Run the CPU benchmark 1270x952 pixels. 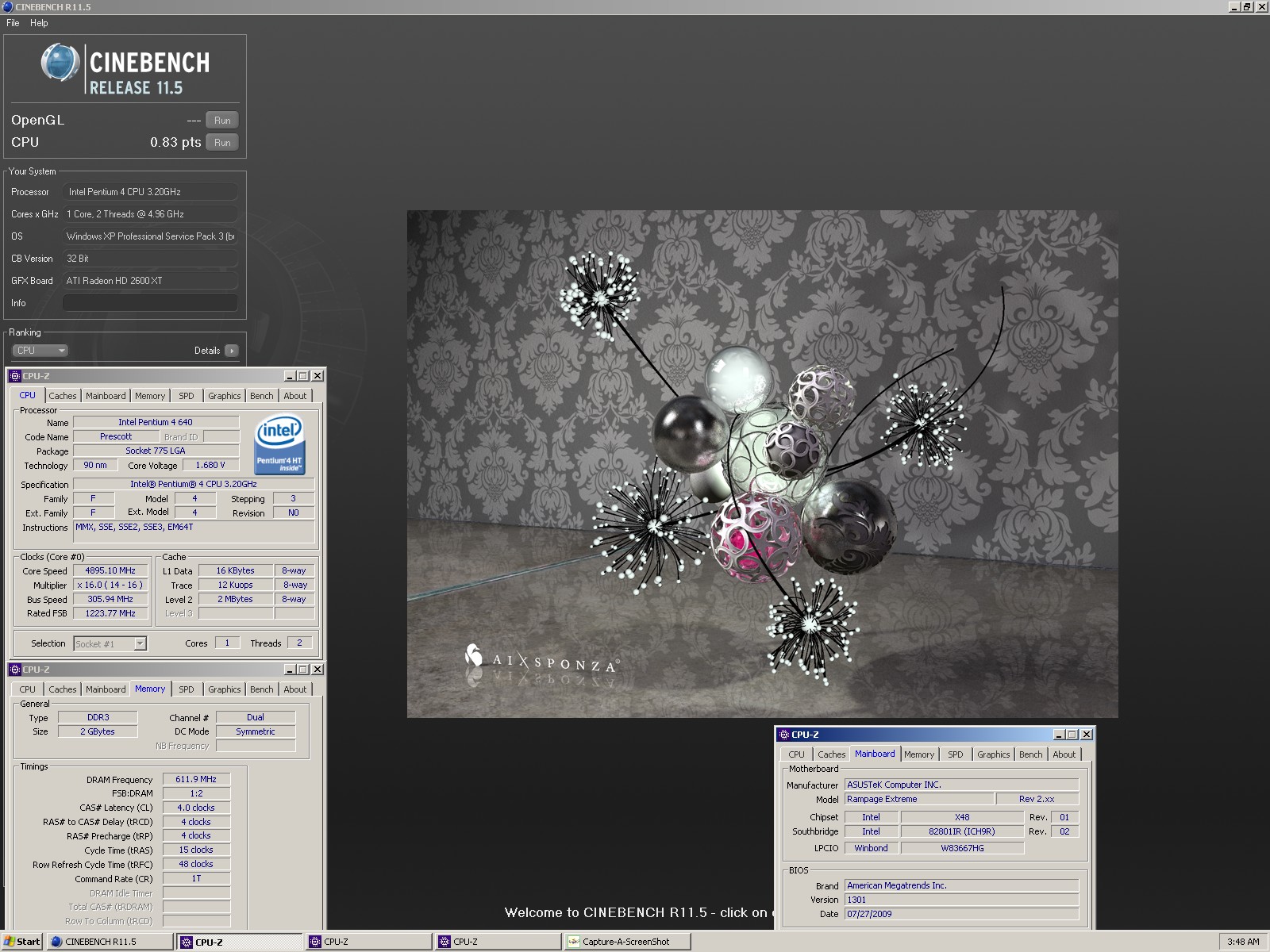[222, 143]
